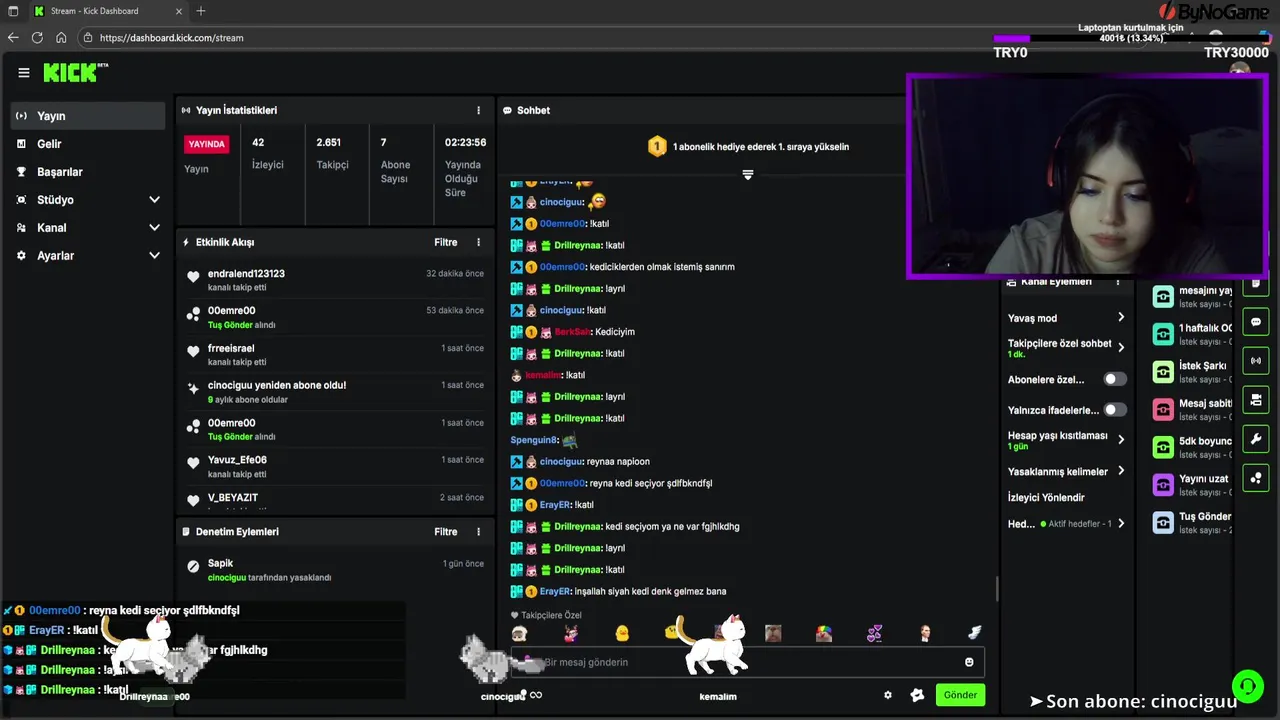
Task: Click the Mesaj sabitle reward icon
Action: 1163,409
